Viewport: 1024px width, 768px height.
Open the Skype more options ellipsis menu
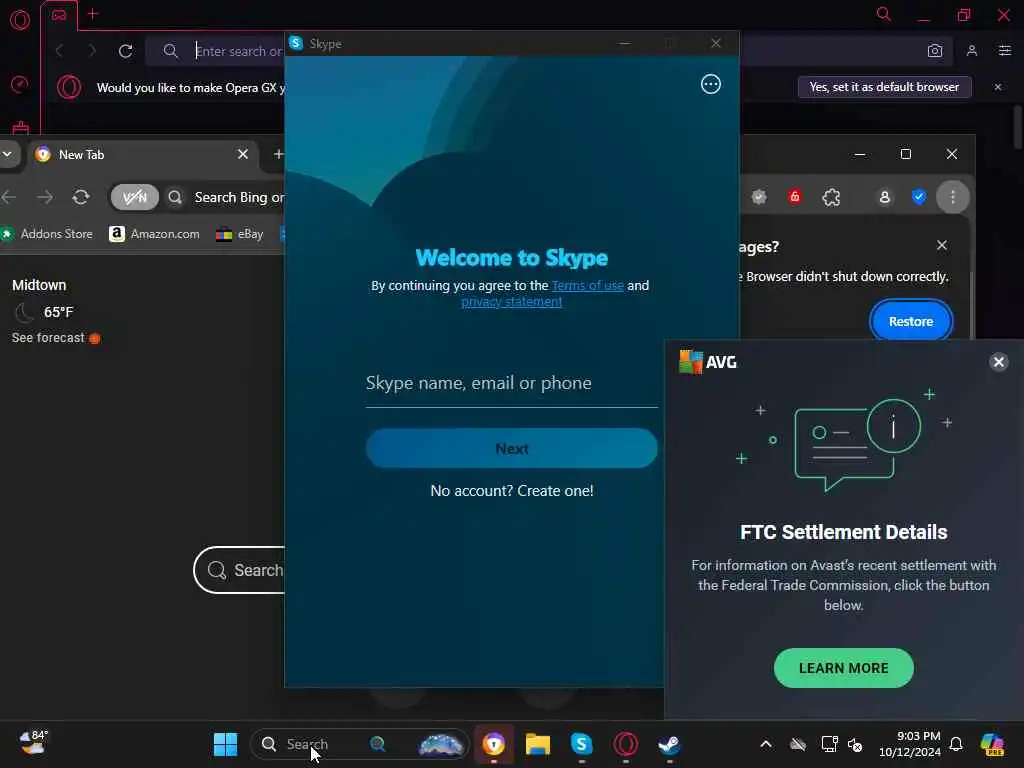[711, 84]
